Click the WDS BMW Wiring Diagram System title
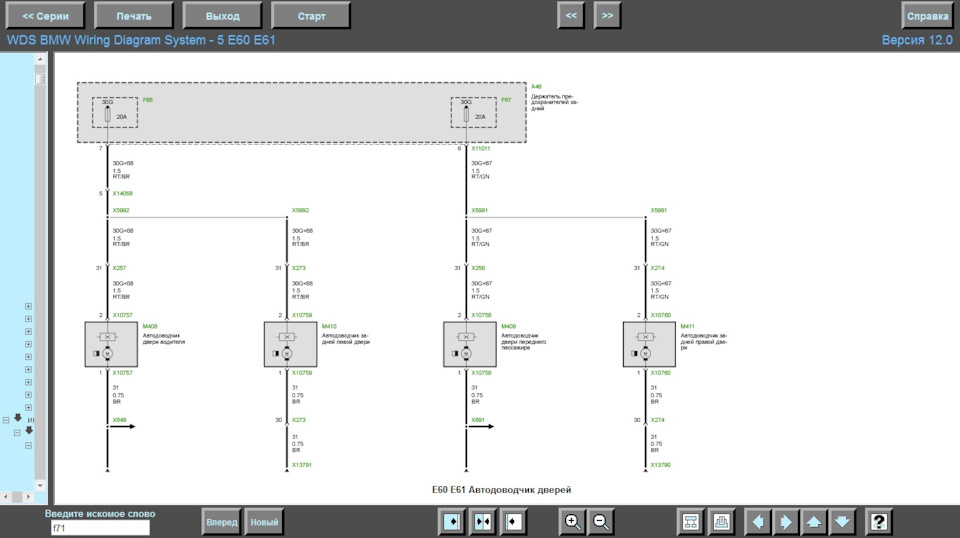The image size is (960, 538). 141,40
